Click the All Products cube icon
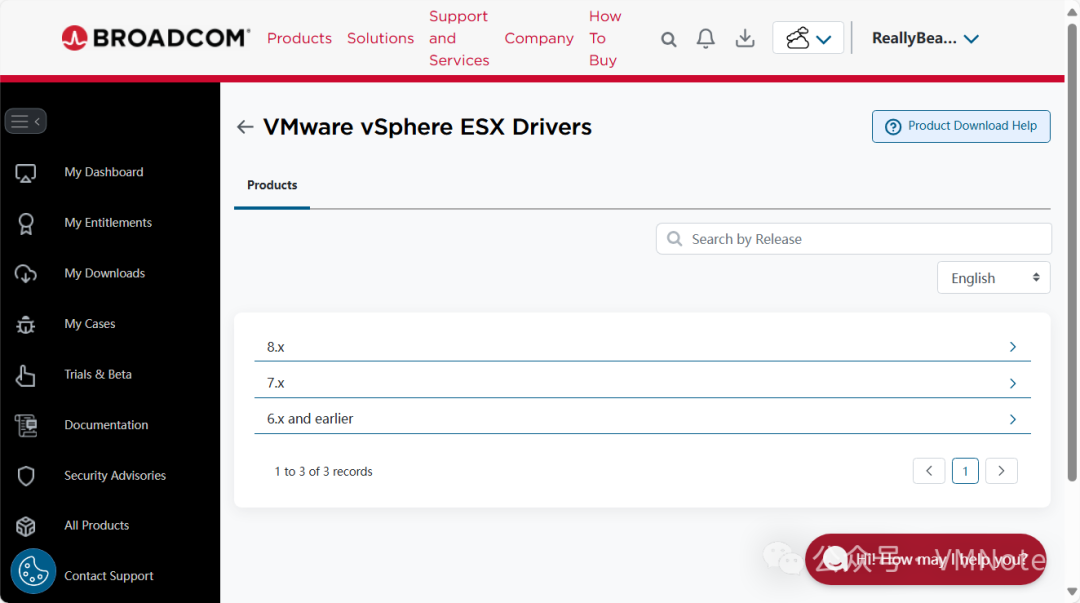The image size is (1080, 603). coord(25,526)
